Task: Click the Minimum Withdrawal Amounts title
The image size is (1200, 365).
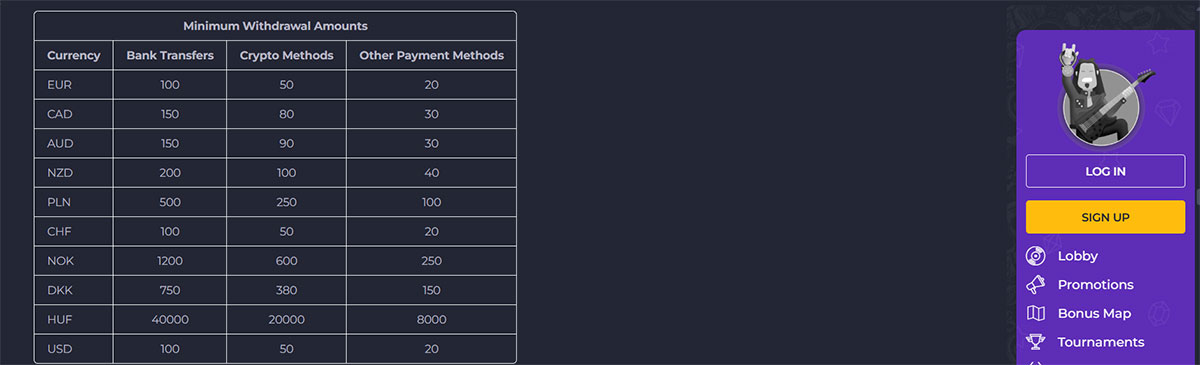Action: tap(275, 26)
